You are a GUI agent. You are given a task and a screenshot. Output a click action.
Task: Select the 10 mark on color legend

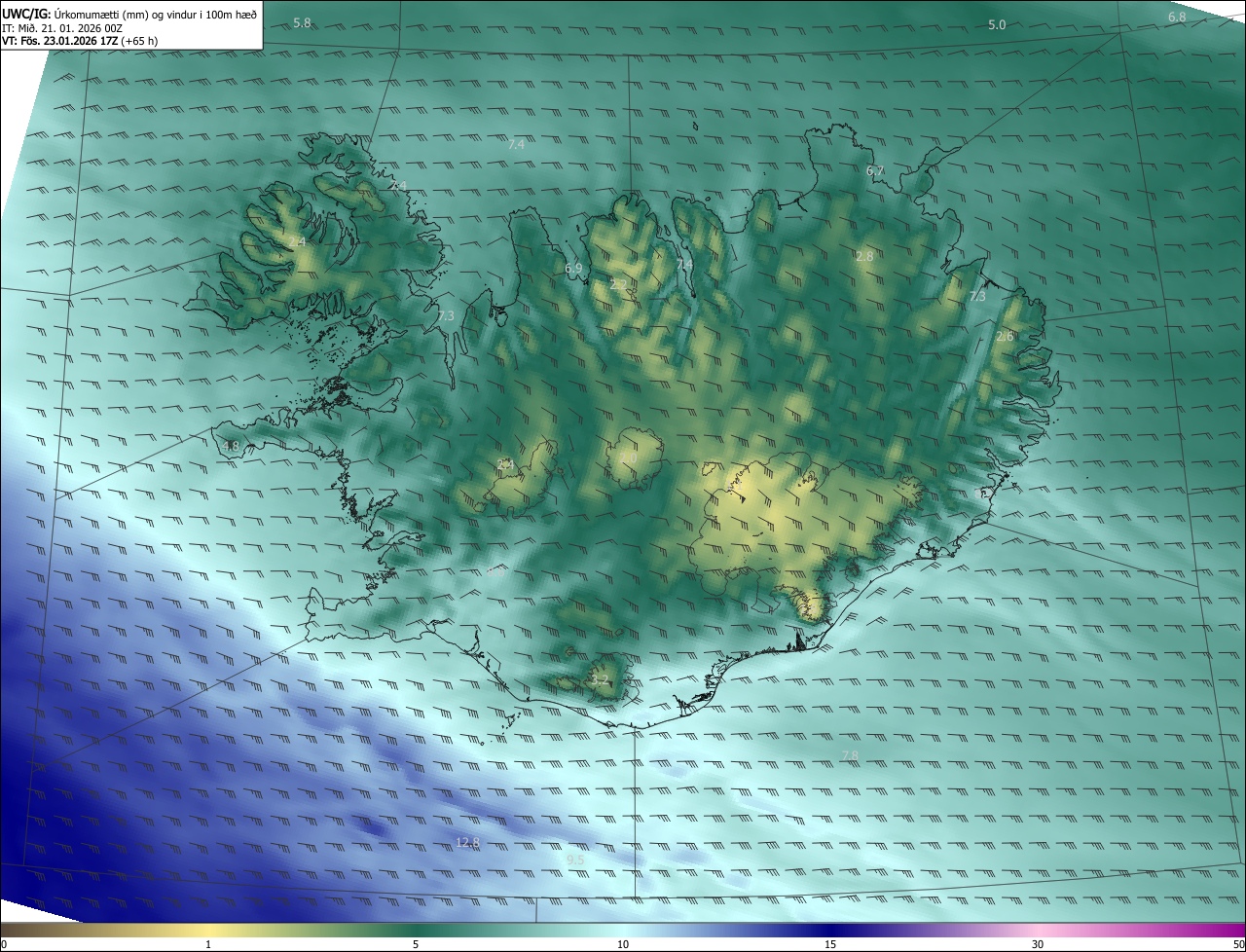click(x=623, y=944)
